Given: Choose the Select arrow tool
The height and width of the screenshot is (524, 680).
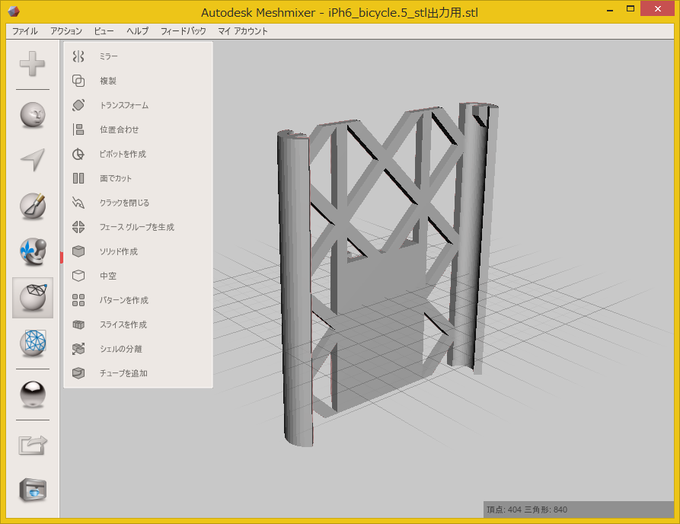Looking at the screenshot, I should tap(33, 160).
